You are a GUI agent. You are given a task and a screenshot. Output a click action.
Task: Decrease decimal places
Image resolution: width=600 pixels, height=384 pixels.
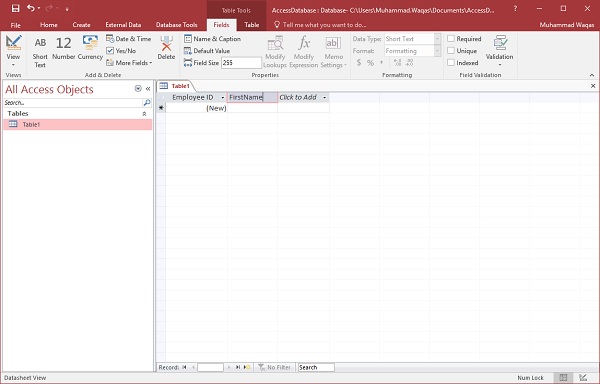(x=409, y=62)
